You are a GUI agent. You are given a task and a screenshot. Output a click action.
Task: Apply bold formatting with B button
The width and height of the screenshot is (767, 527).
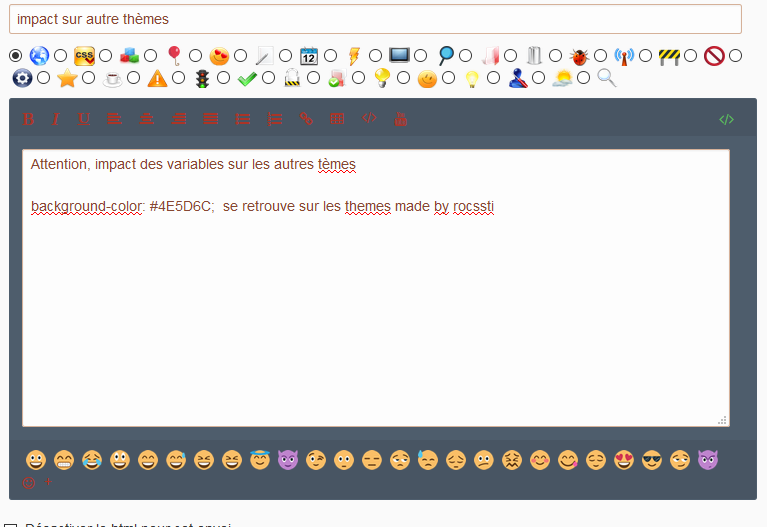(28, 119)
